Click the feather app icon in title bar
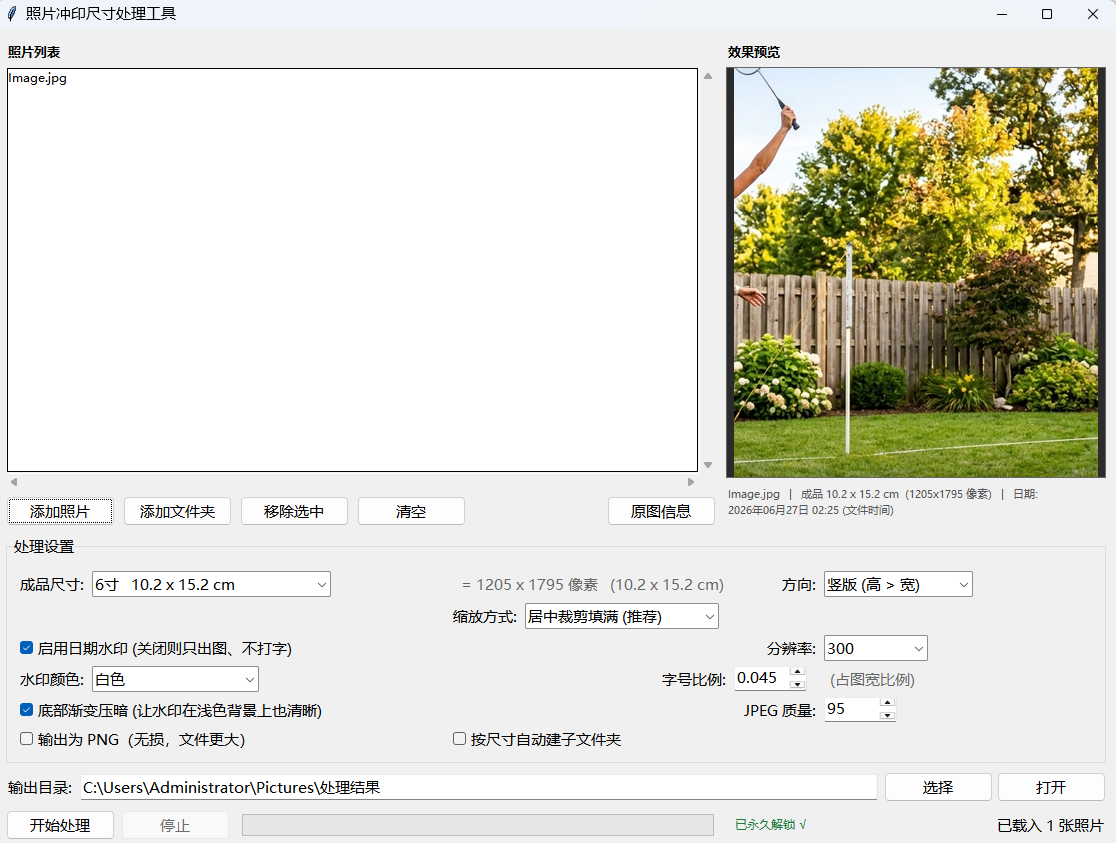 pyautogui.click(x=12, y=14)
